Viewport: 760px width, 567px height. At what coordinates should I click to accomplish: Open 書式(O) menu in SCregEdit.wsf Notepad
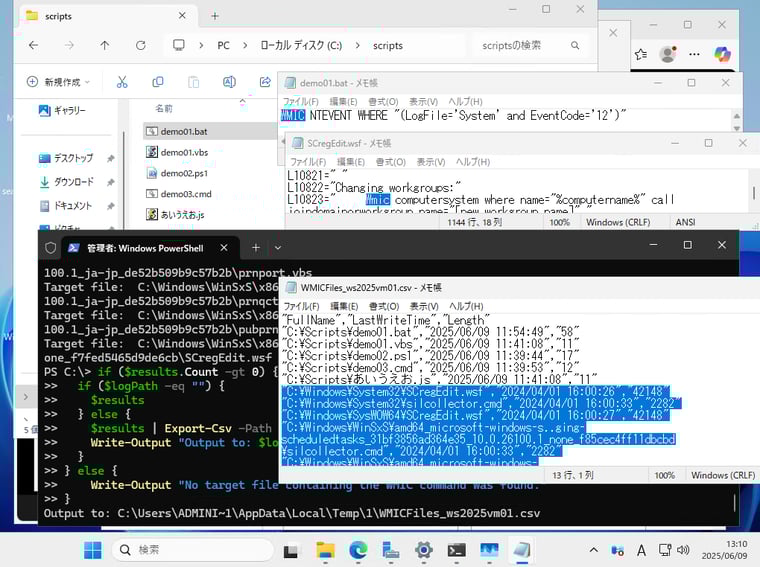coord(390,162)
